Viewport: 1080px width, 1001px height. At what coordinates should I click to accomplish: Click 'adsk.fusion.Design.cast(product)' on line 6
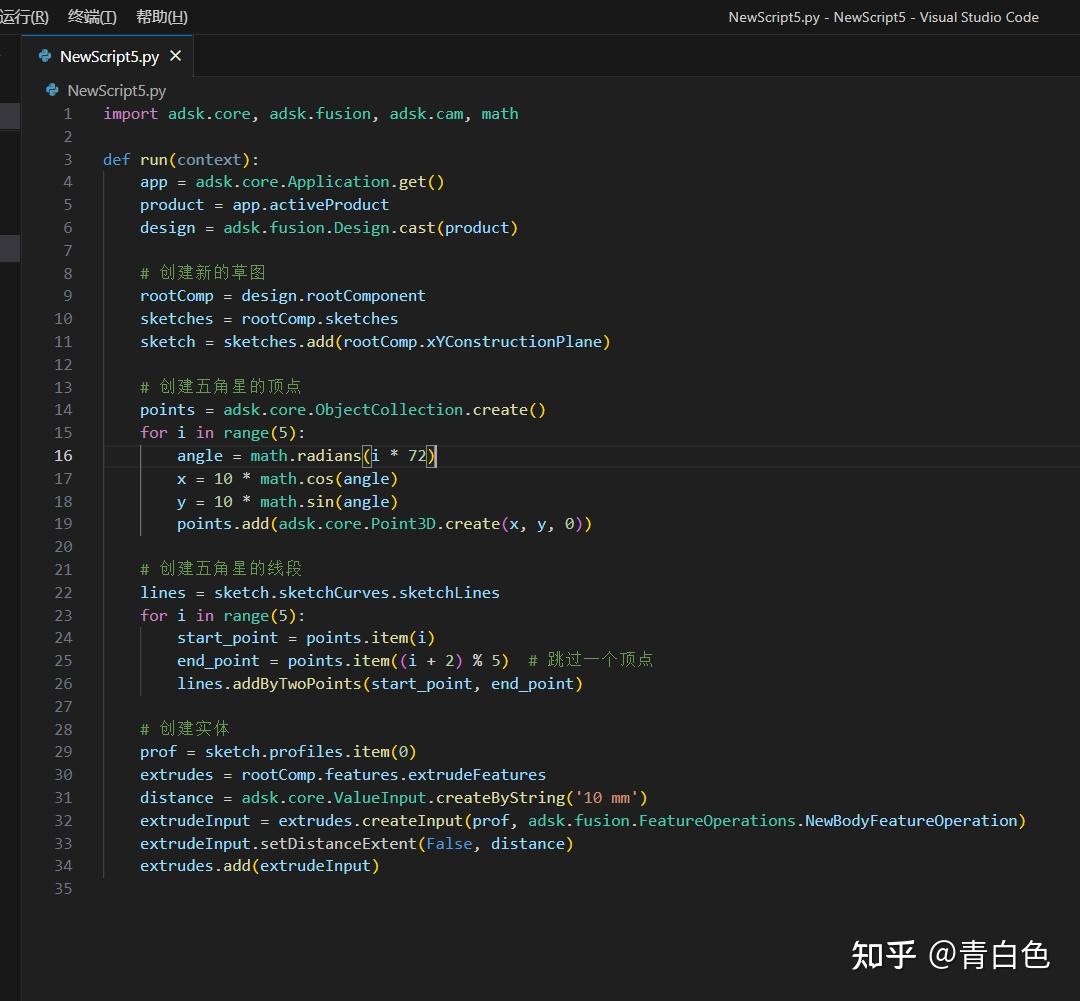coord(370,227)
